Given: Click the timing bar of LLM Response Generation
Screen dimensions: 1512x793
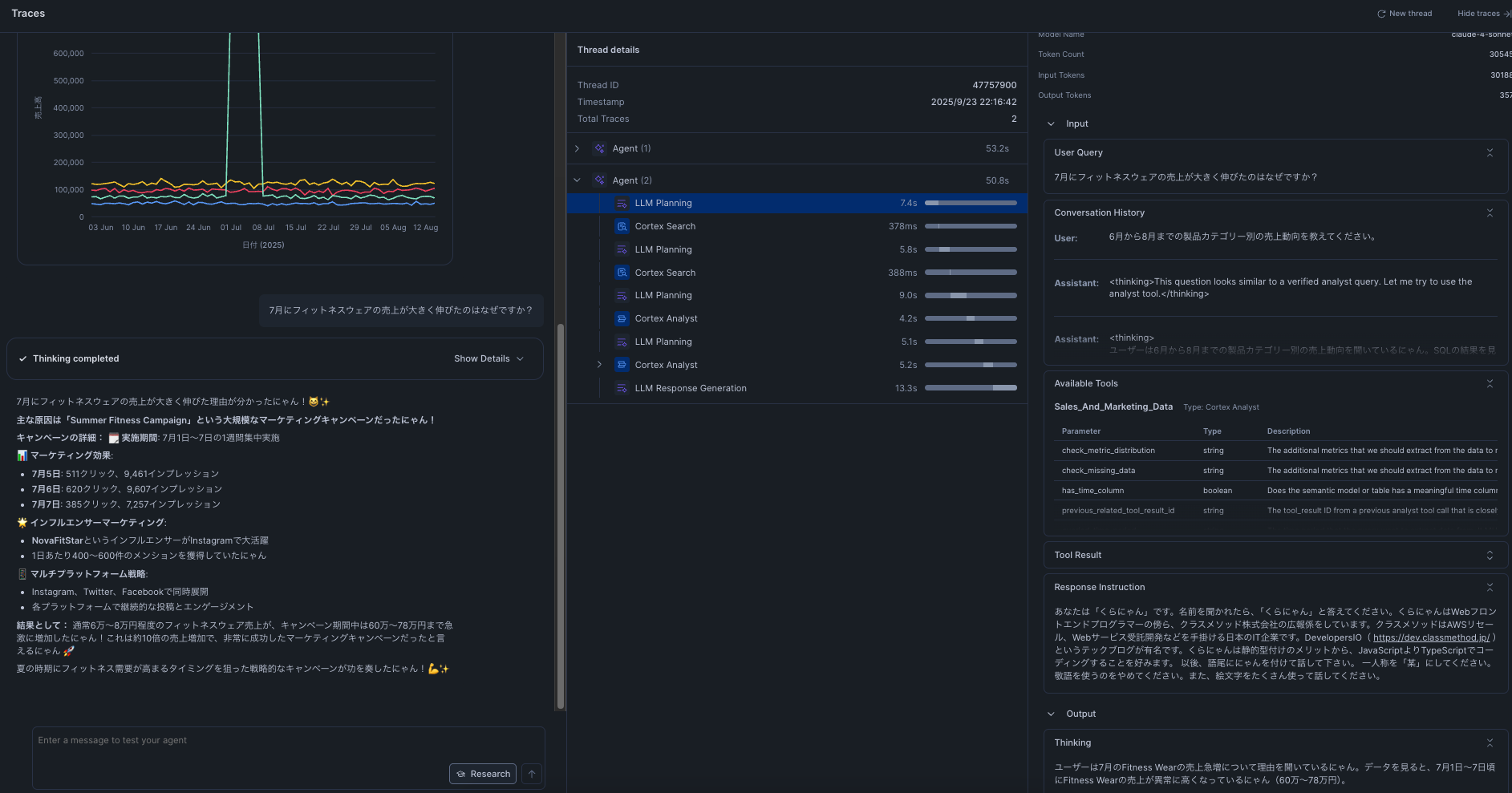Looking at the screenshot, I should pos(971,389).
